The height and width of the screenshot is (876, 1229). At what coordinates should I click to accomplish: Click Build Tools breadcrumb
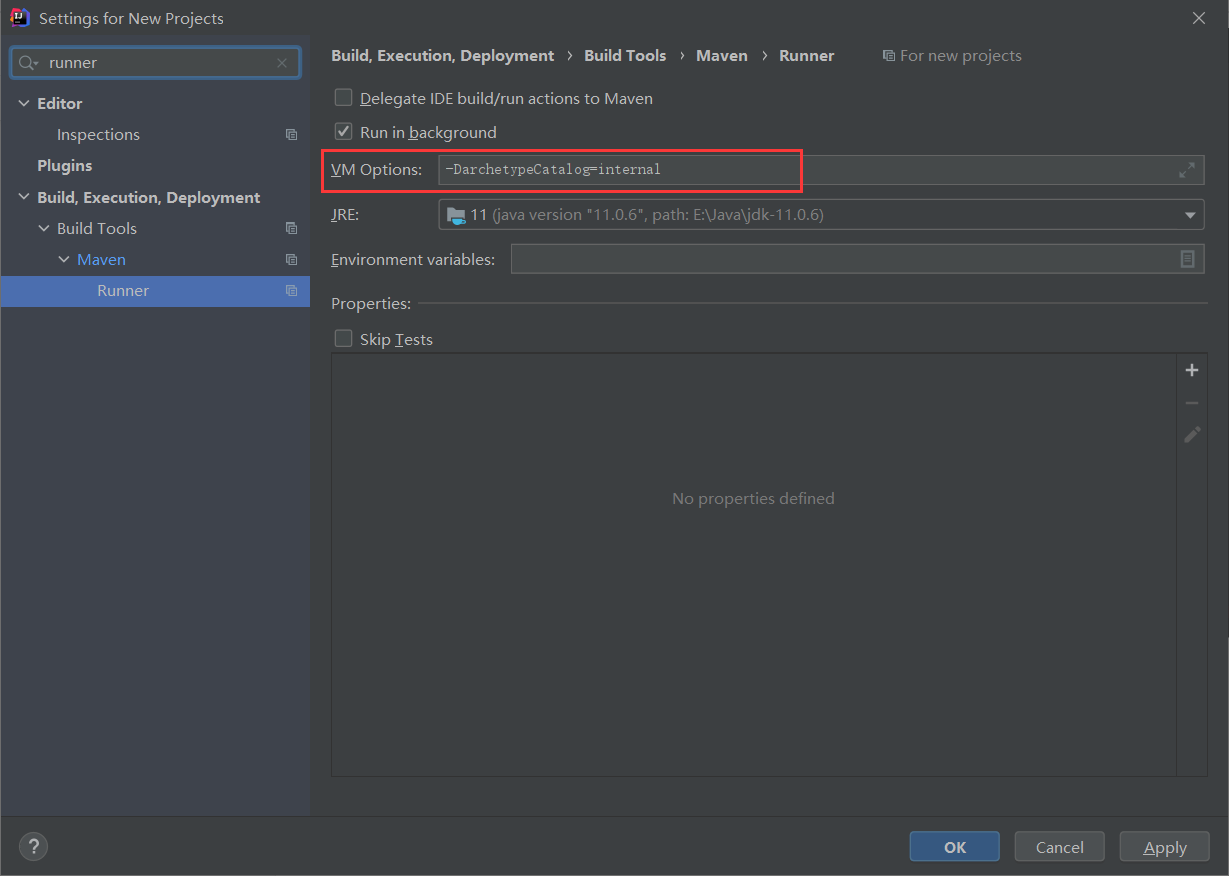[625, 56]
